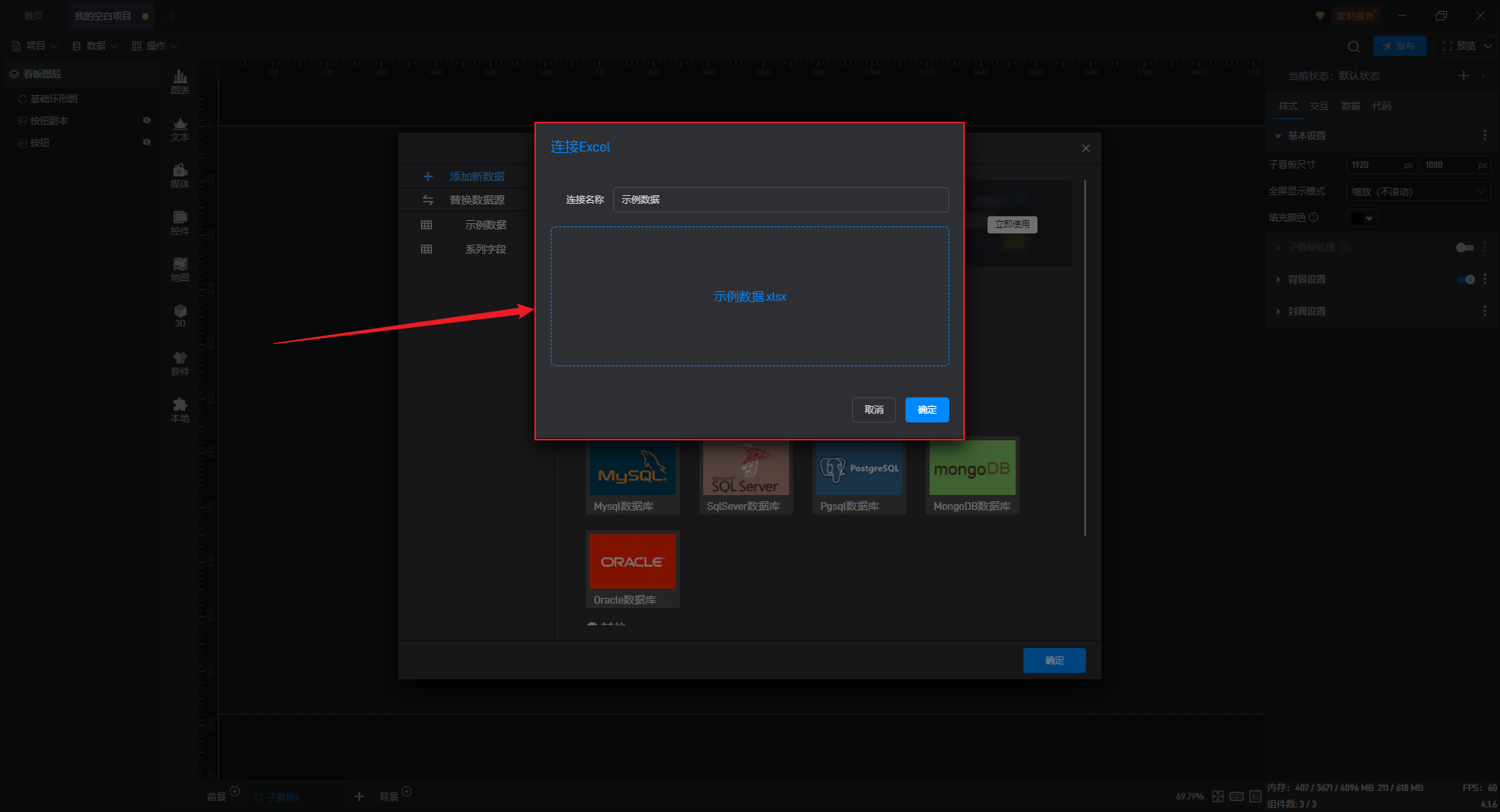Image resolution: width=1500 pixels, height=812 pixels.
Task: Click the 示例数据 table icon in data list
Action: coord(427,225)
